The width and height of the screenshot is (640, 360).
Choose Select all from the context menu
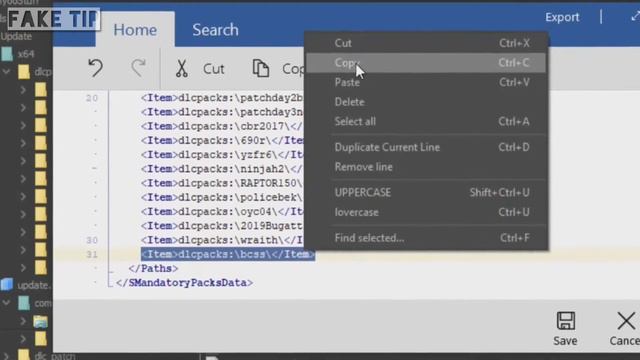coord(426,121)
